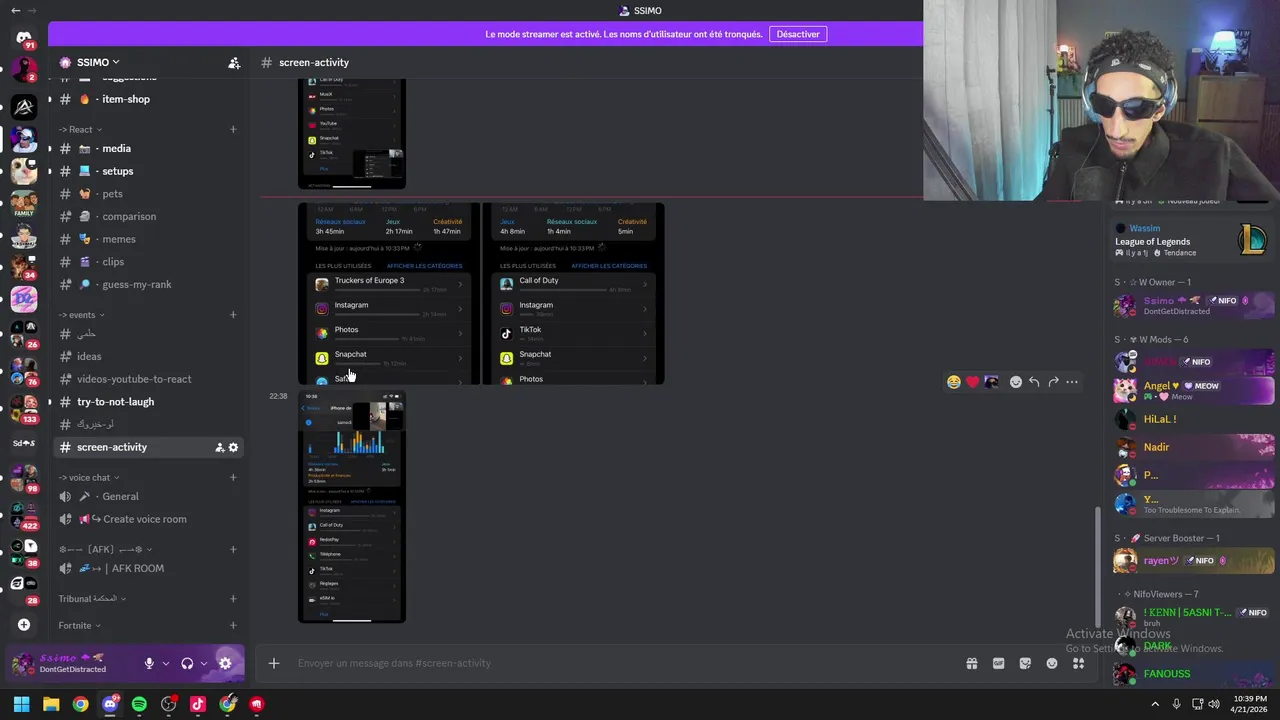The width and height of the screenshot is (1280, 720).
Task: Add channel to voice chat category
Action: click(x=233, y=477)
